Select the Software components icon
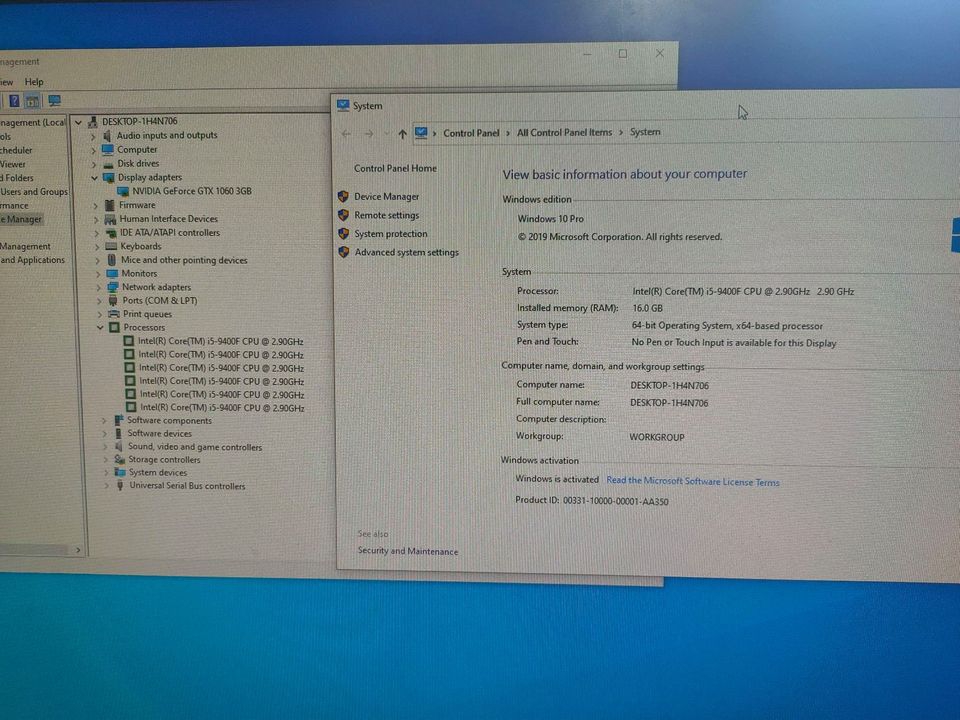 (119, 420)
